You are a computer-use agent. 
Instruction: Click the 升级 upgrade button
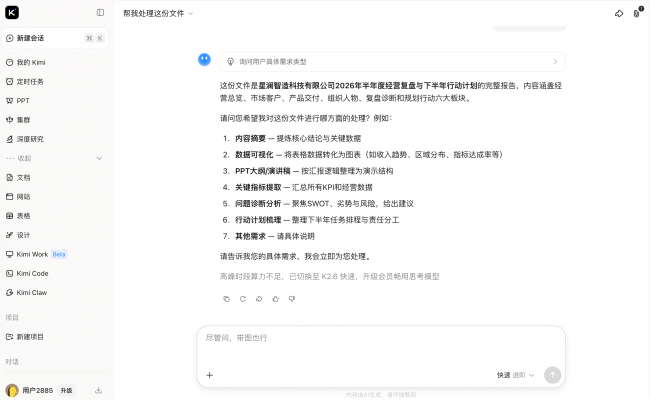66,390
